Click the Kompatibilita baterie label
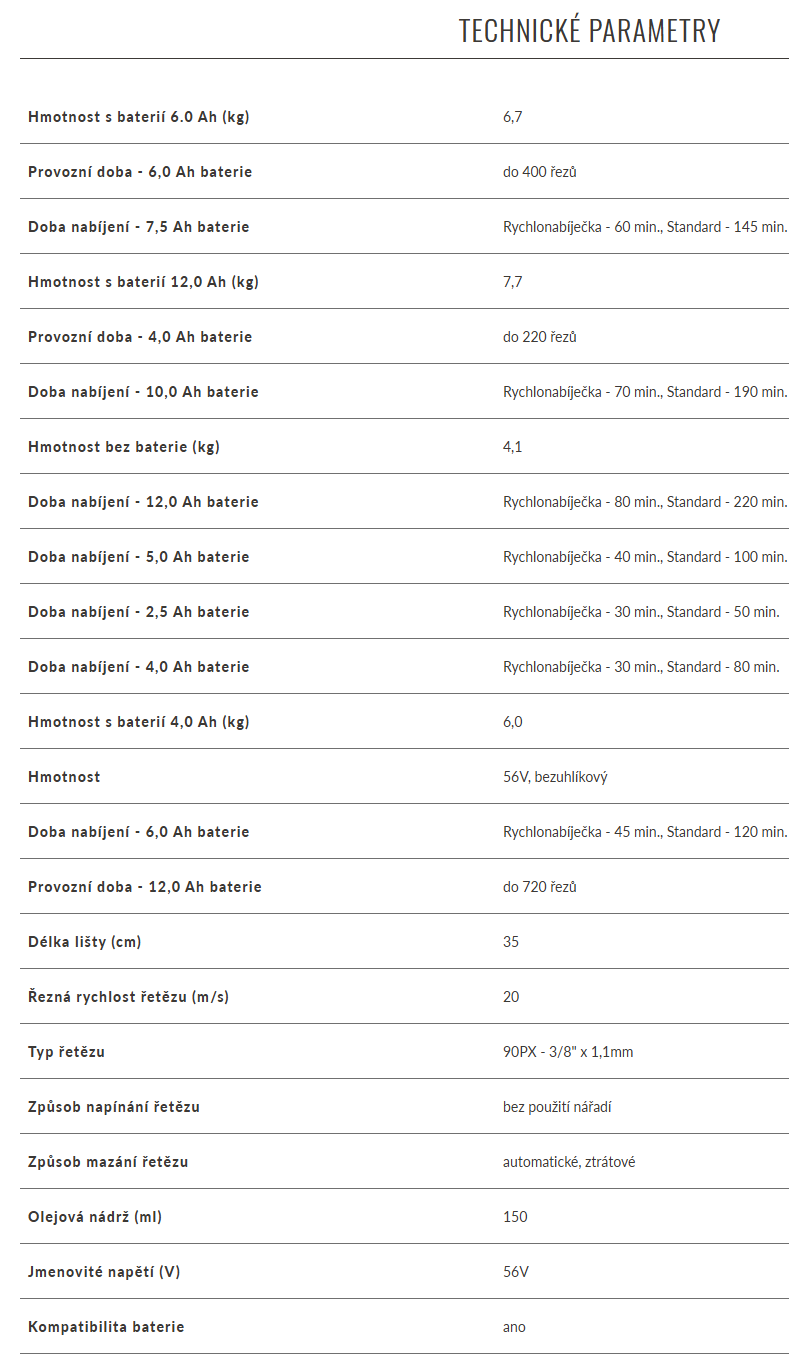 [106, 1327]
